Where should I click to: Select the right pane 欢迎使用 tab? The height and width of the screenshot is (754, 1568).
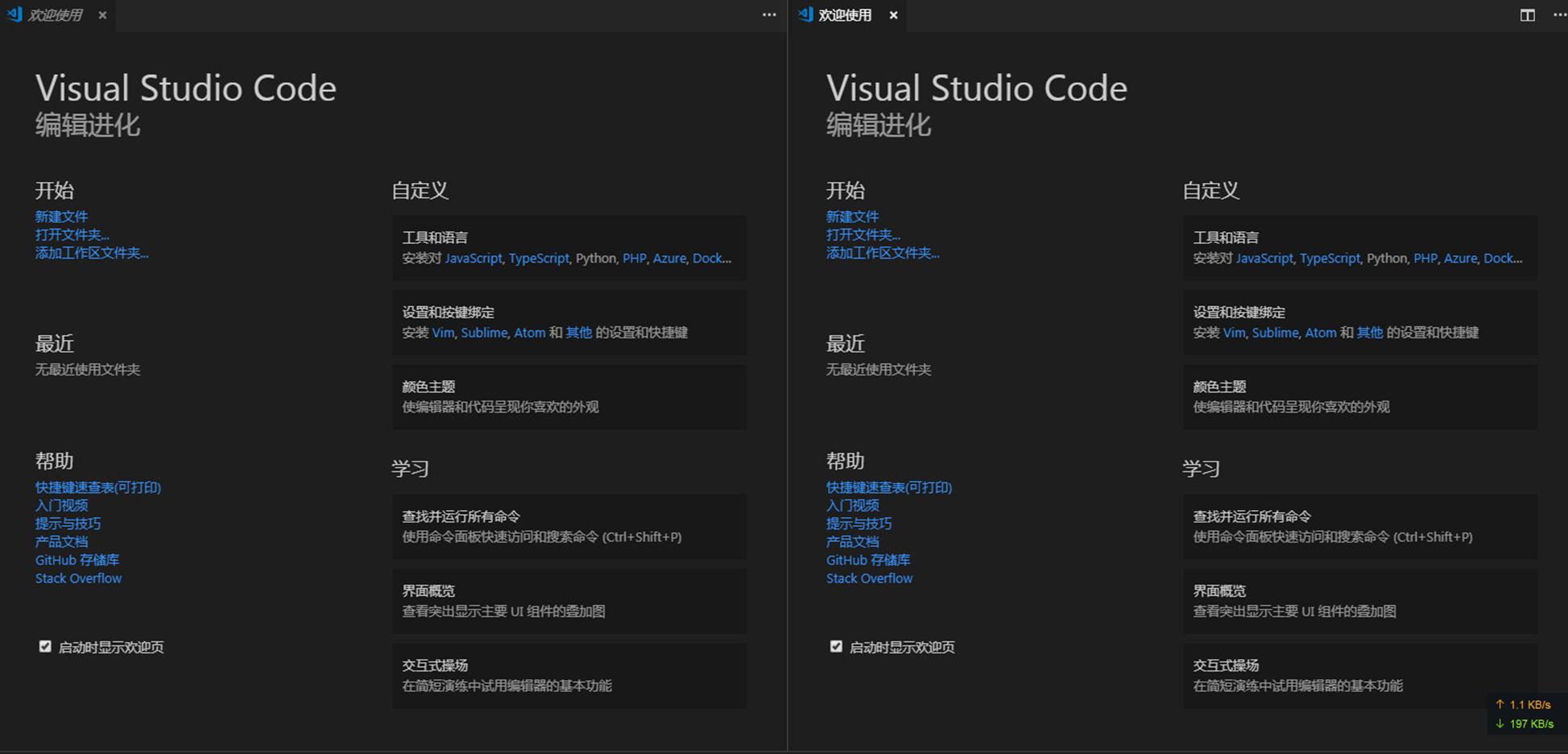tap(848, 15)
